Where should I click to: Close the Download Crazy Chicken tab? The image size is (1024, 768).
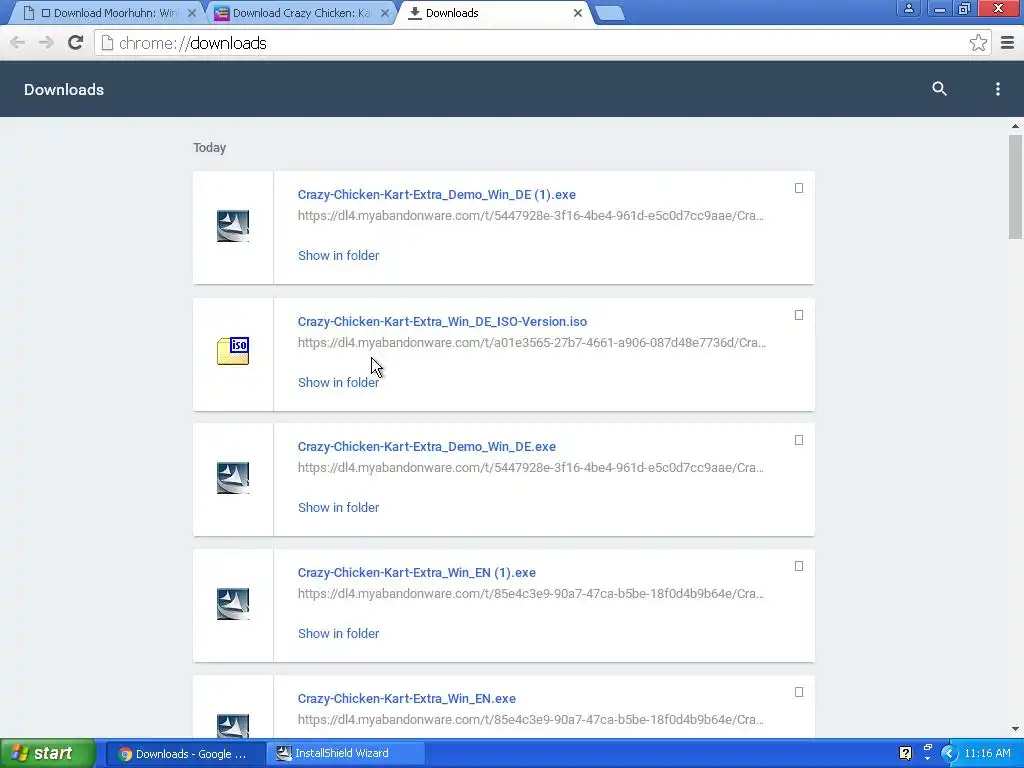click(385, 13)
